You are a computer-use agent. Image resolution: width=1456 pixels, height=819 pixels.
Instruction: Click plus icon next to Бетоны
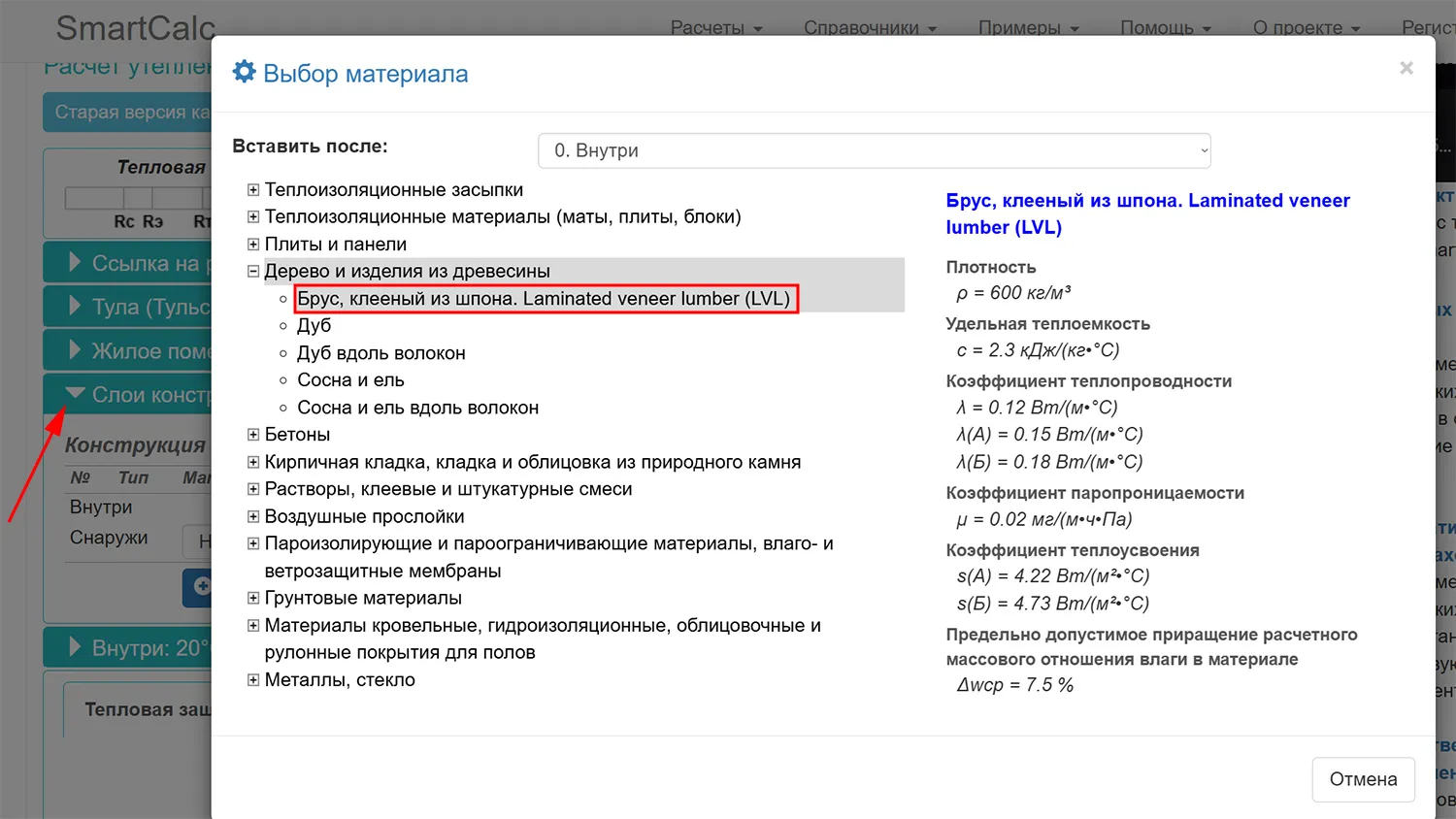pyautogui.click(x=253, y=435)
